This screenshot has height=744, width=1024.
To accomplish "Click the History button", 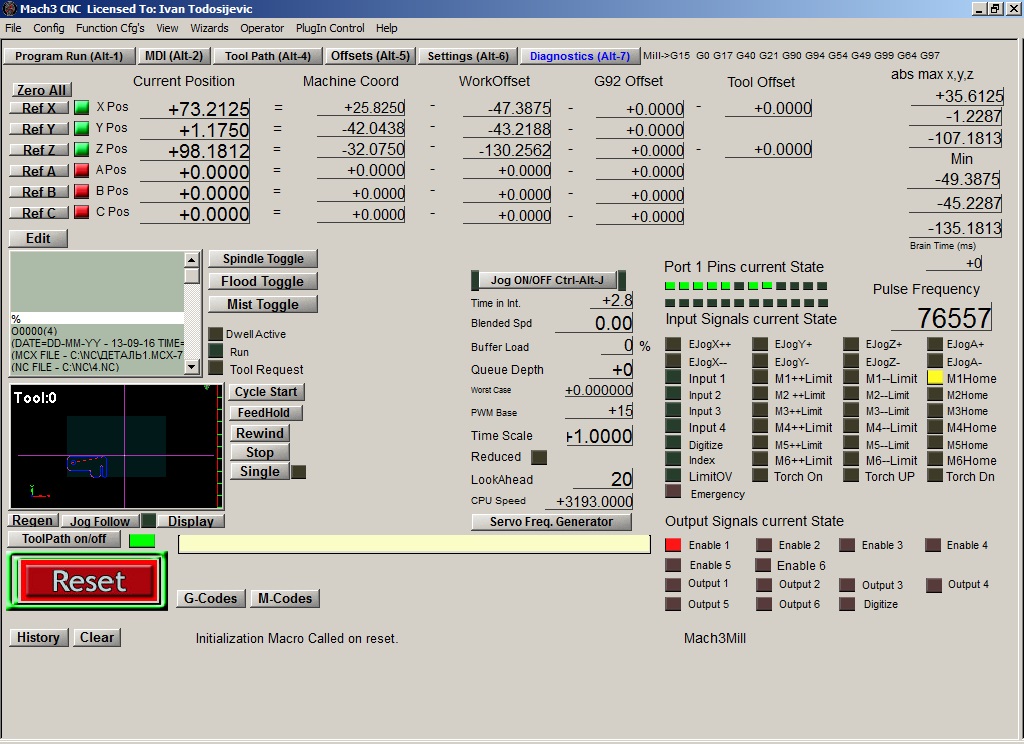I will coord(39,638).
